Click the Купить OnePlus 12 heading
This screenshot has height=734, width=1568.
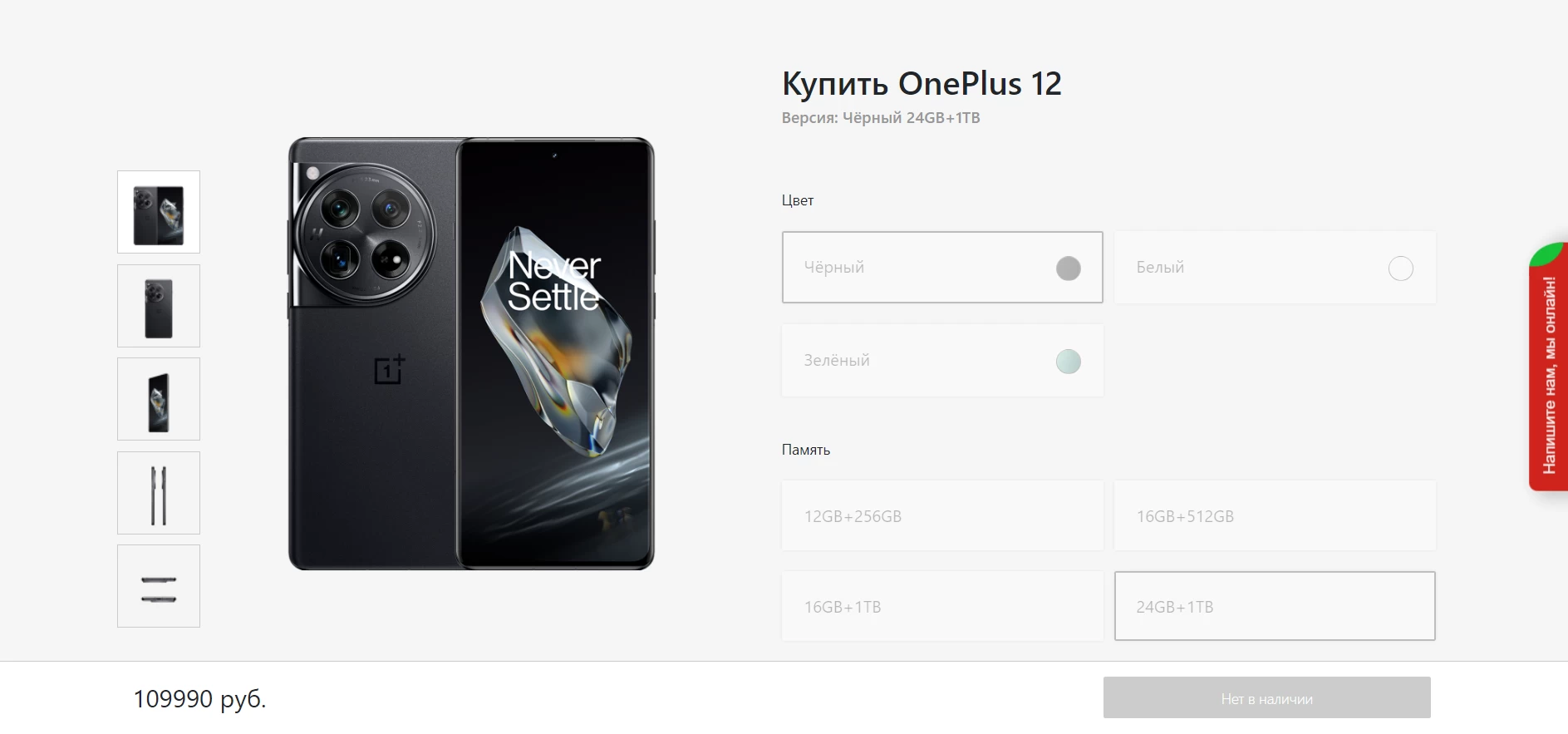pos(922,84)
